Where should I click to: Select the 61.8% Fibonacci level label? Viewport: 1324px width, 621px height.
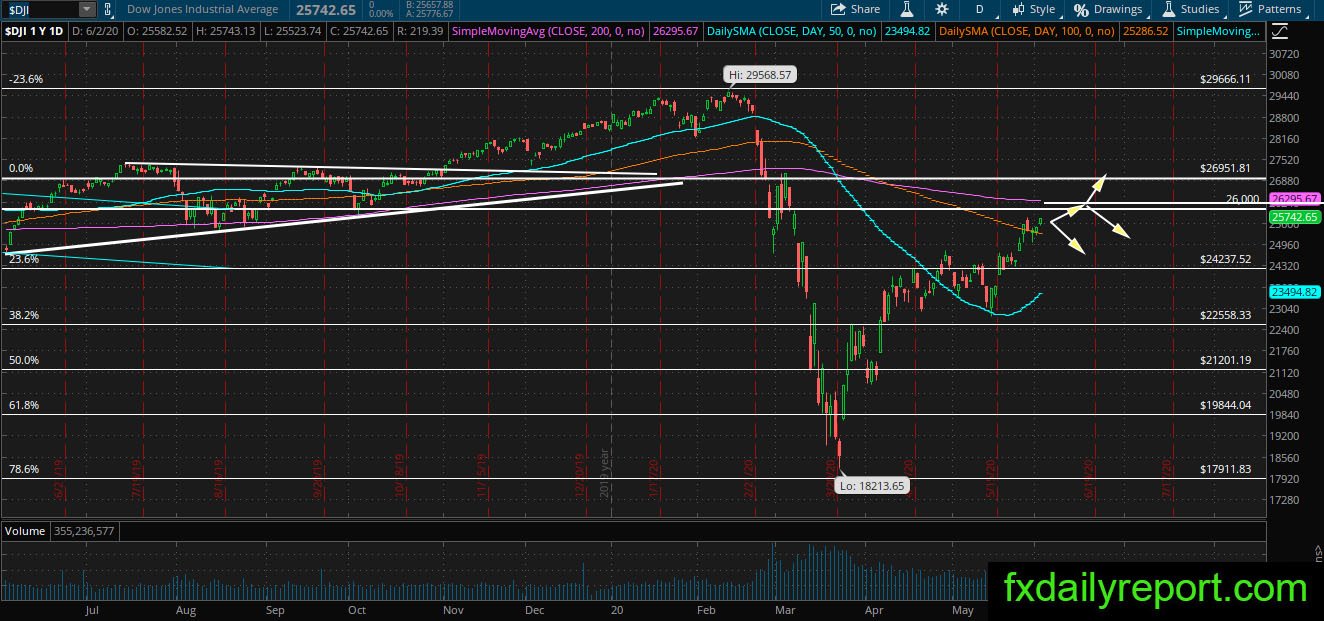(x=23, y=405)
